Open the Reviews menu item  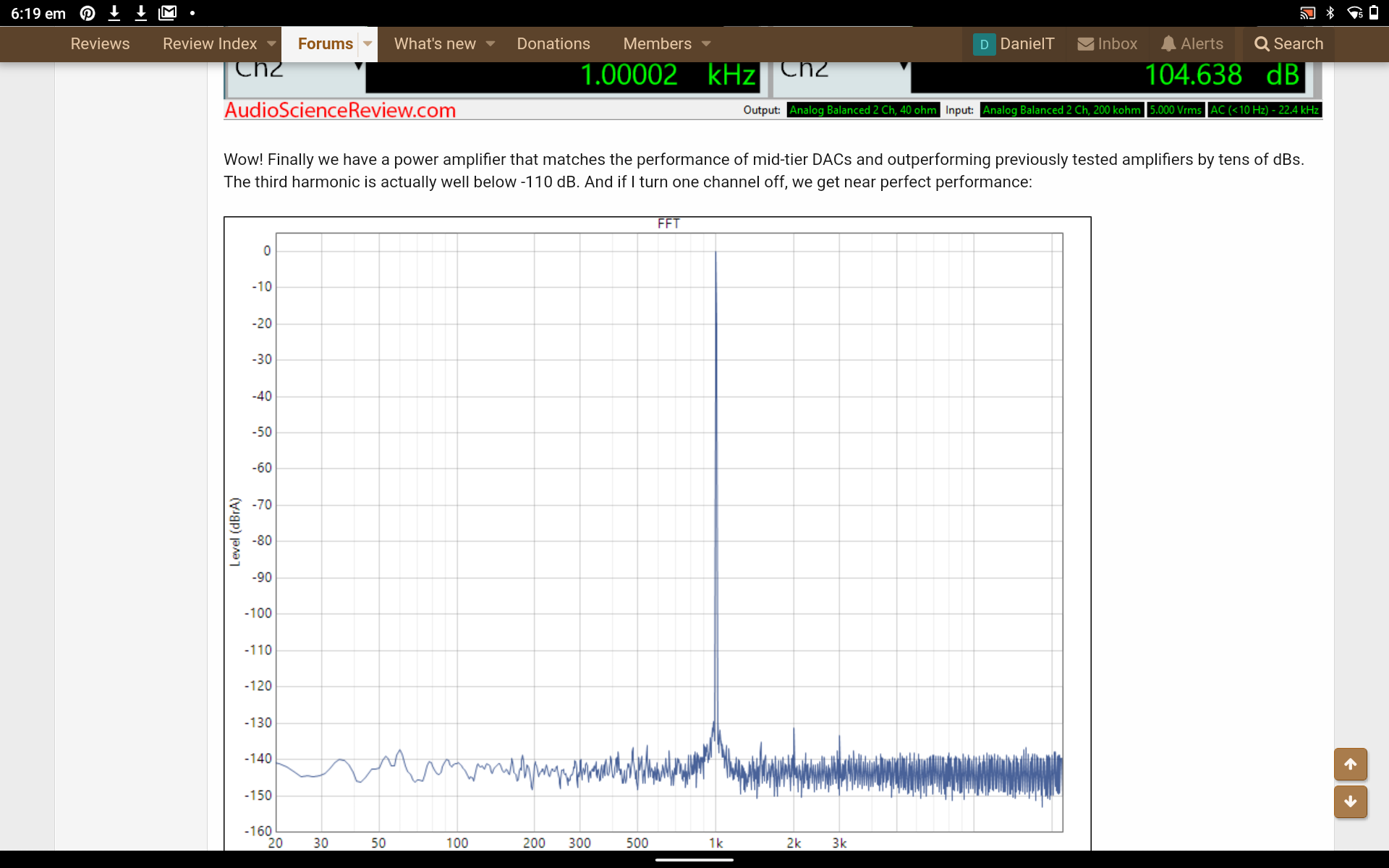tap(100, 44)
